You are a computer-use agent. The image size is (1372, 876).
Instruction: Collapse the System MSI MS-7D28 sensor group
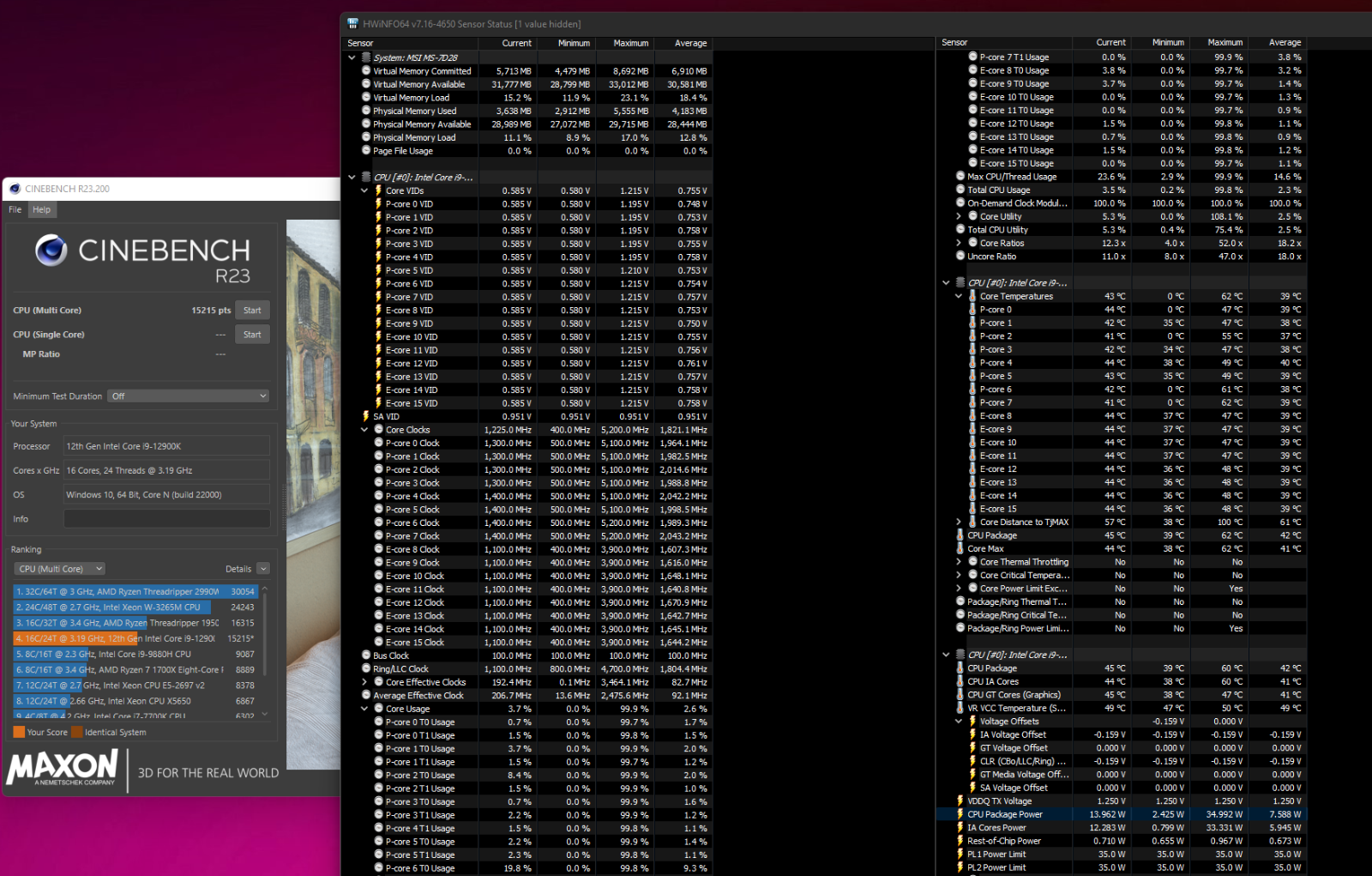352,57
